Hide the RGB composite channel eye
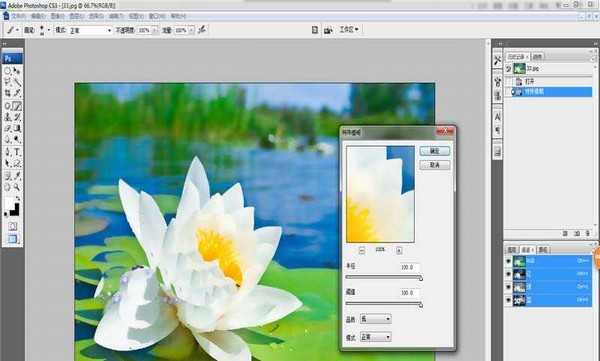 point(509,261)
